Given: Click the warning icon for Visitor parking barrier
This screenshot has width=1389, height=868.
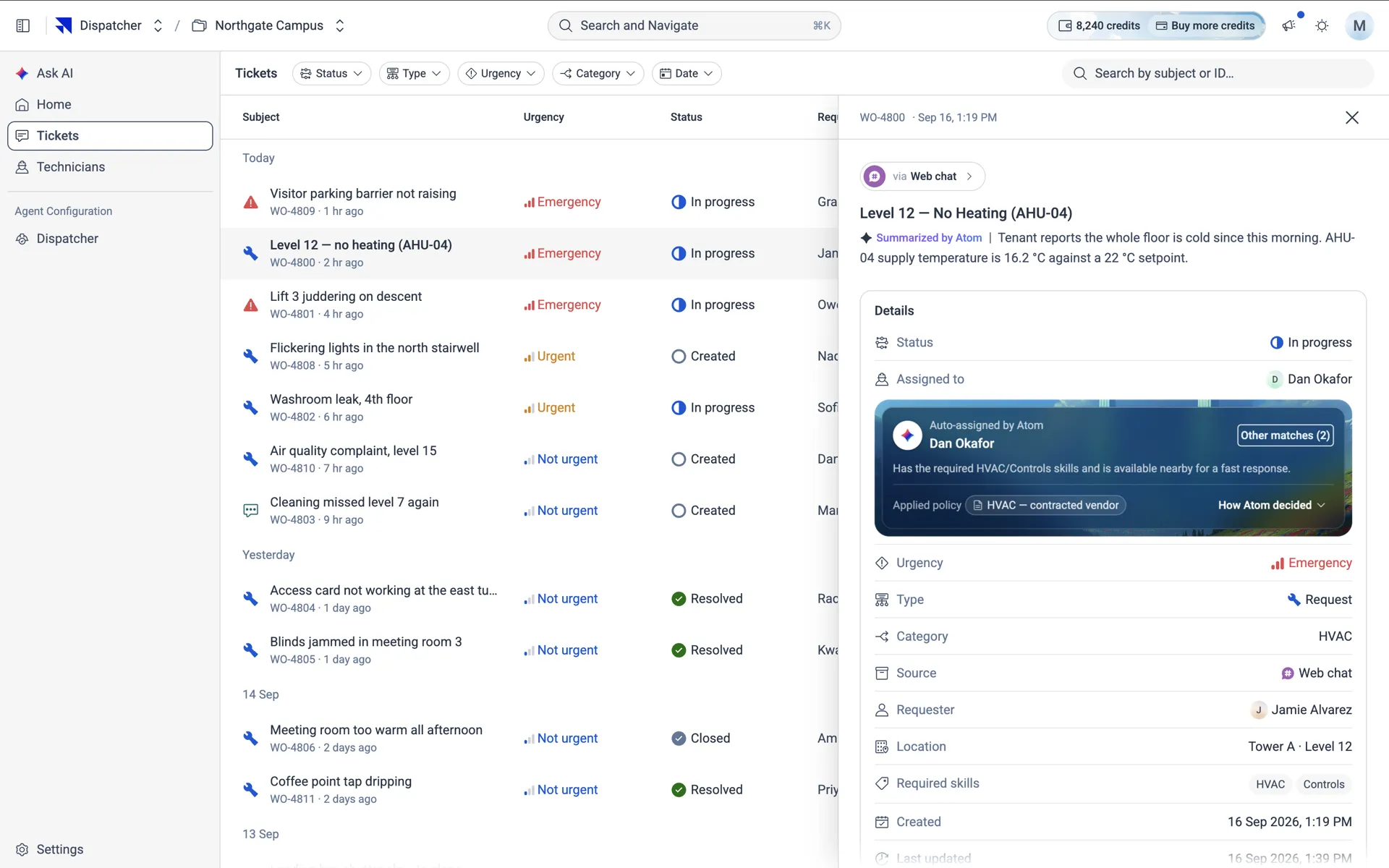Looking at the screenshot, I should point(250,202).
